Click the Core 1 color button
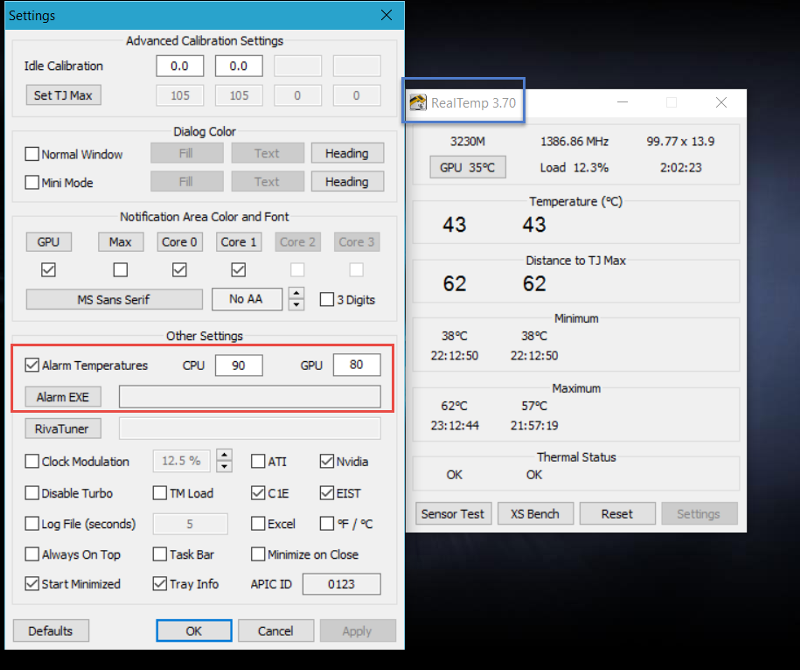This screenshot has height=670, width=800. tap(239, 242)
